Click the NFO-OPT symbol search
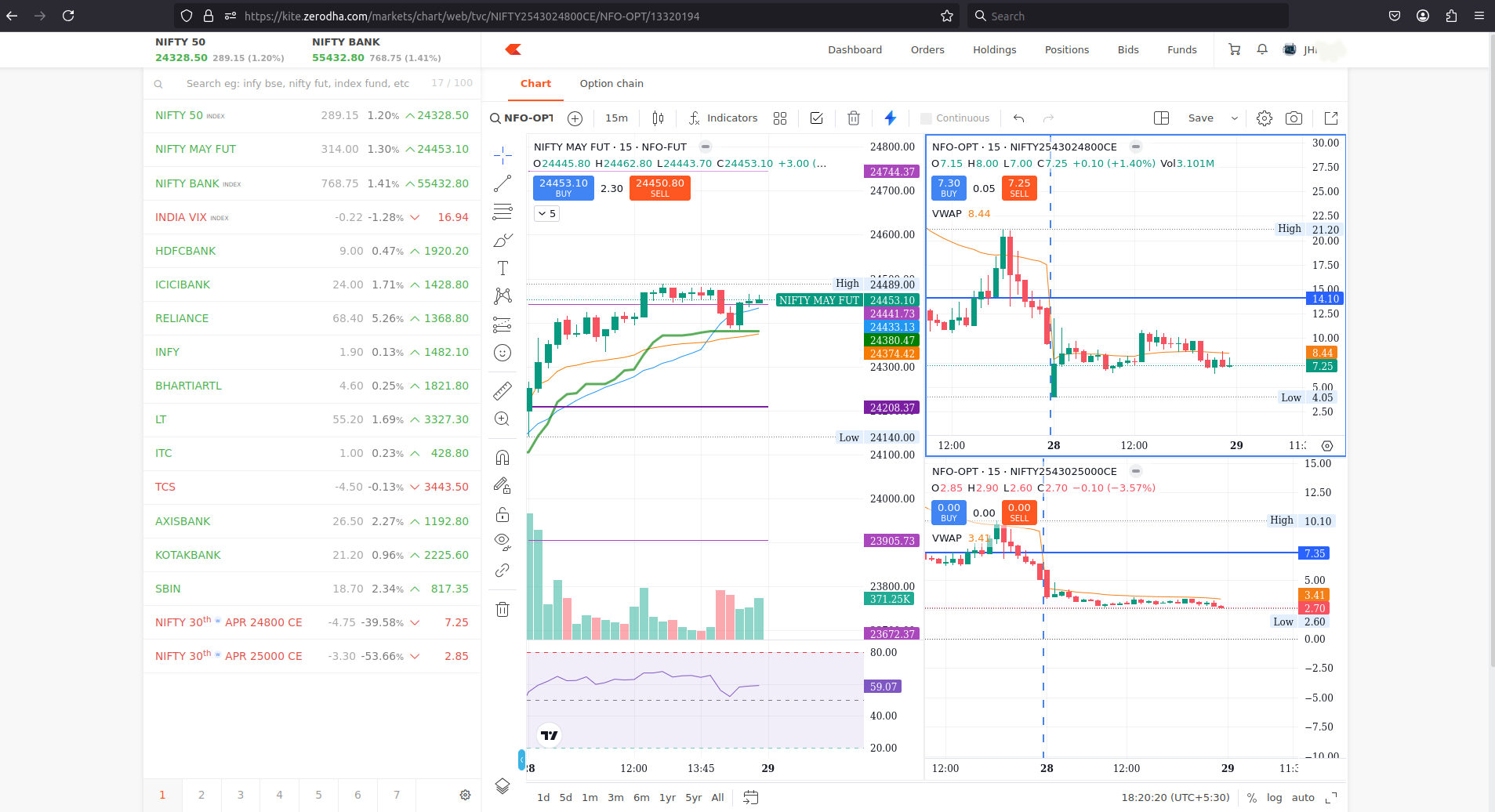 (x=522, y=118)
